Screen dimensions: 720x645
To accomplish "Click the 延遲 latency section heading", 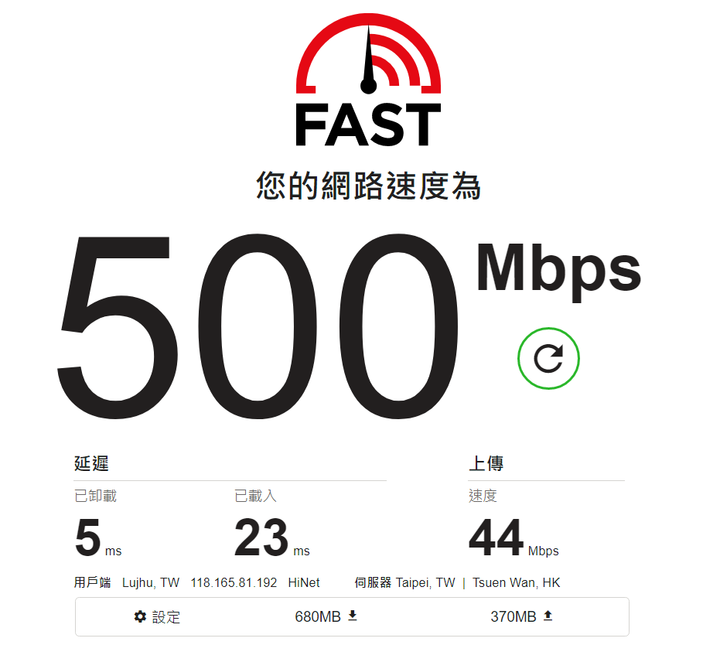I will 91,463.
